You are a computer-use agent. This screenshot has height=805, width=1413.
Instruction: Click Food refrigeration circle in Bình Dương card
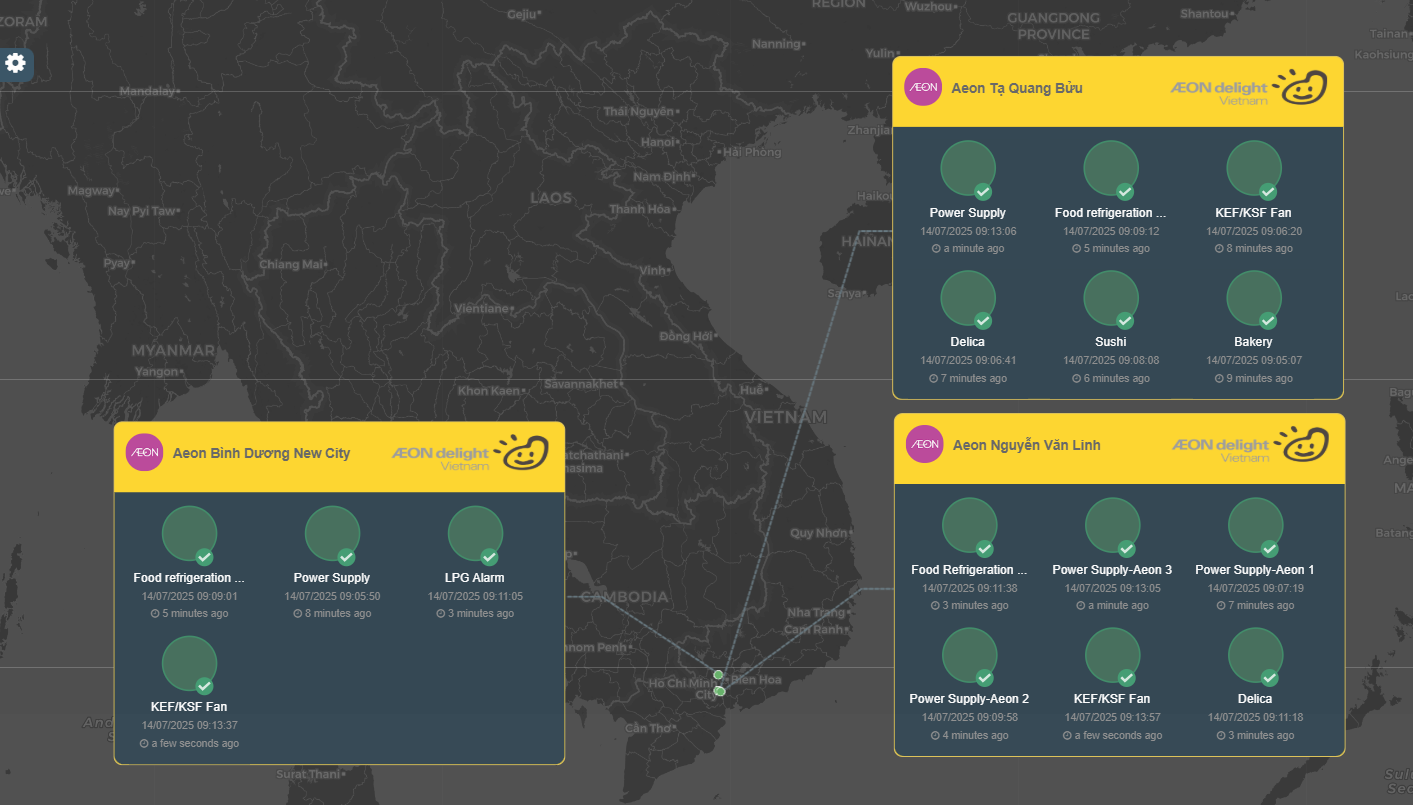(x=190, y=533)
